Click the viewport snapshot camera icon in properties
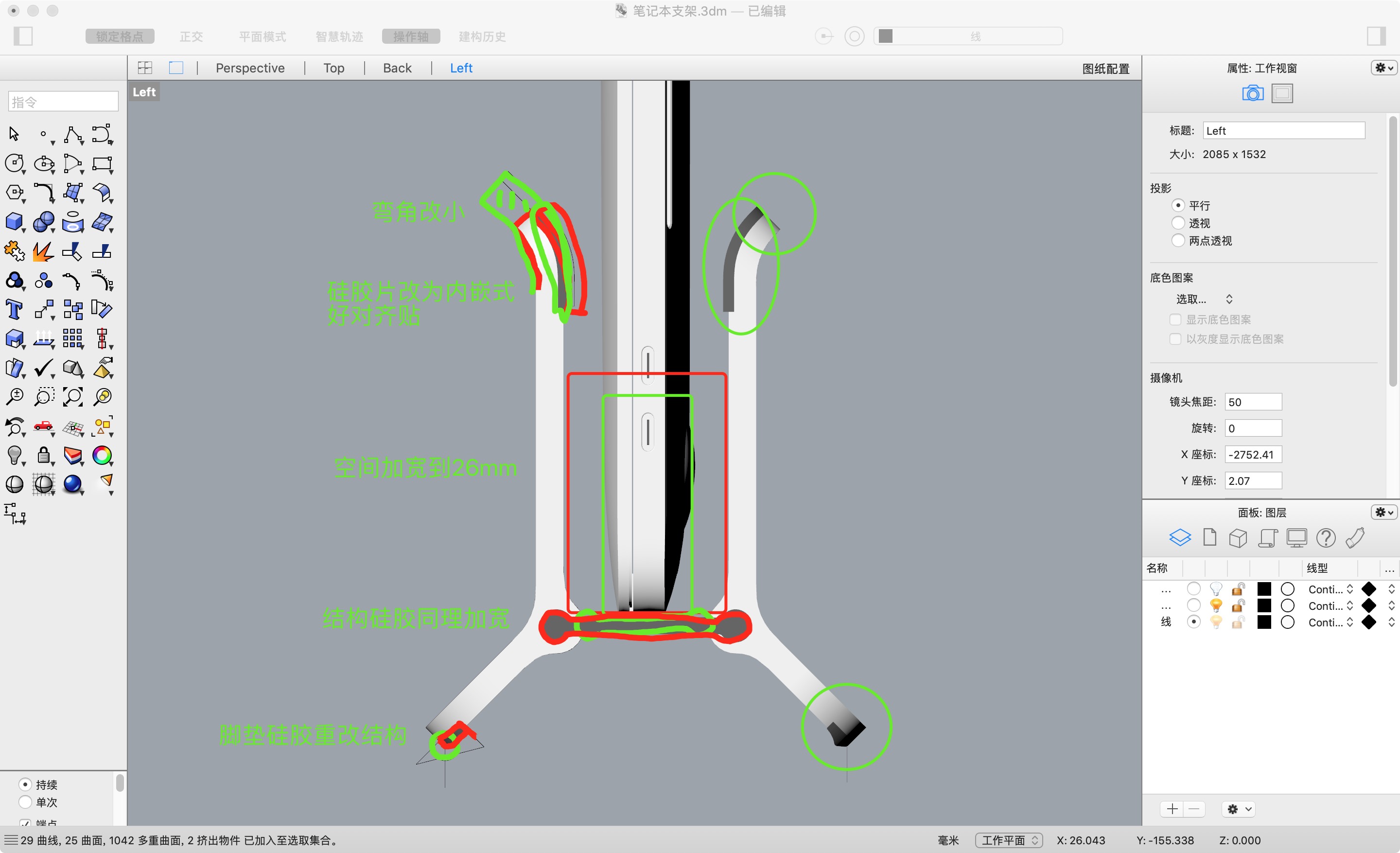Screen dimensions: 1400x853 click(x=1252, y=92)
